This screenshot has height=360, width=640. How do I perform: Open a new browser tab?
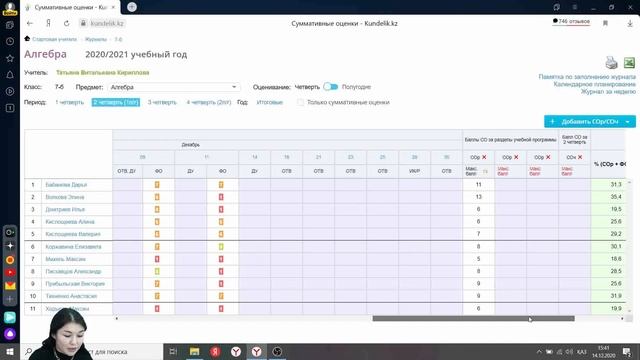[132, 7]
